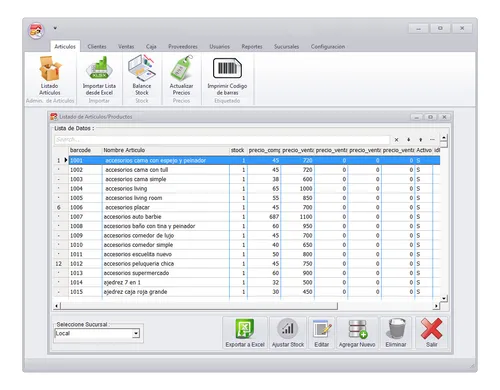Image resolution: width=500 pixels, height=390 pixels.
Task: Open the quick access dropdown arrow
Action: (x=55, y=28)
